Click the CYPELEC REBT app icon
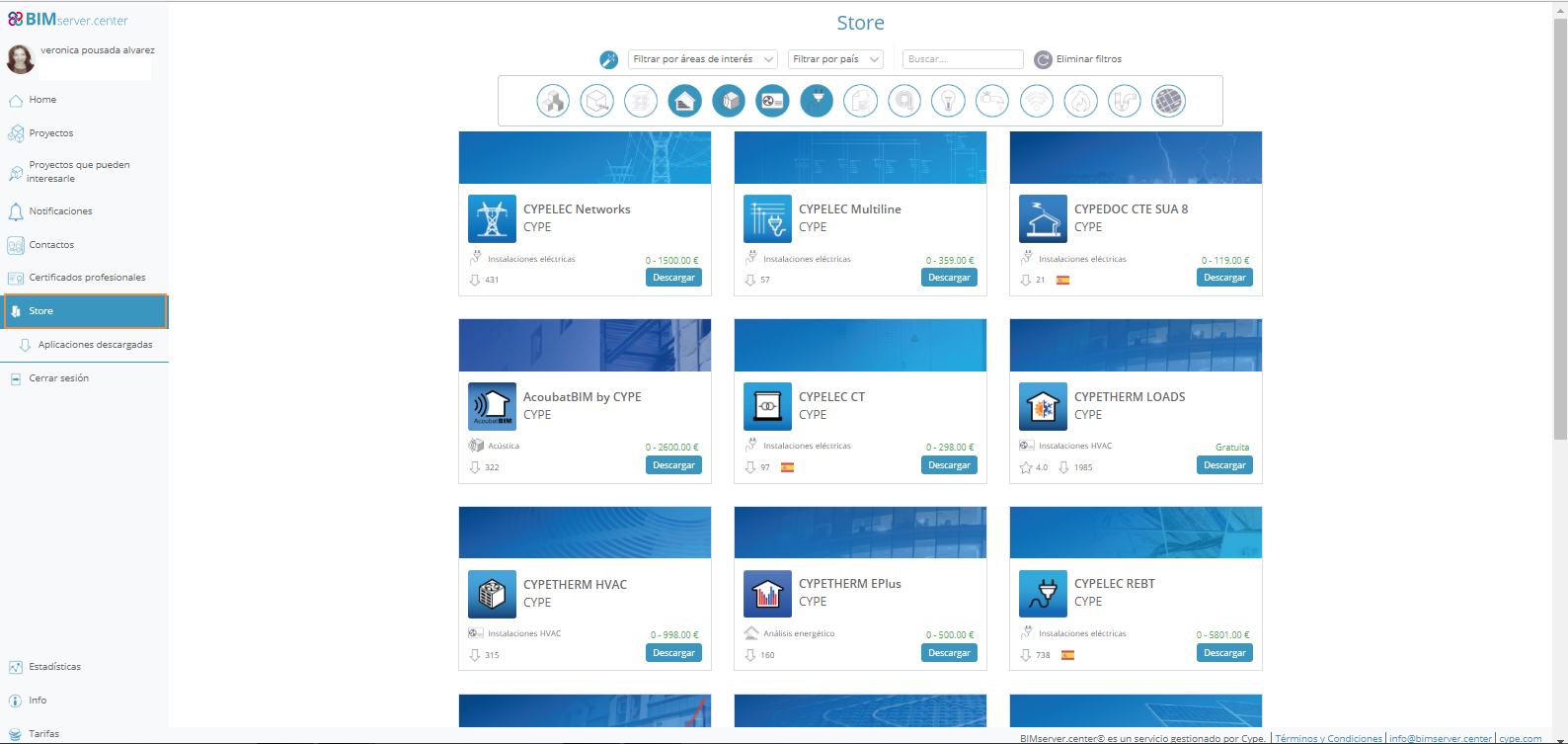The width and height of the screenshot is (1568, 744). point(1043,594)
